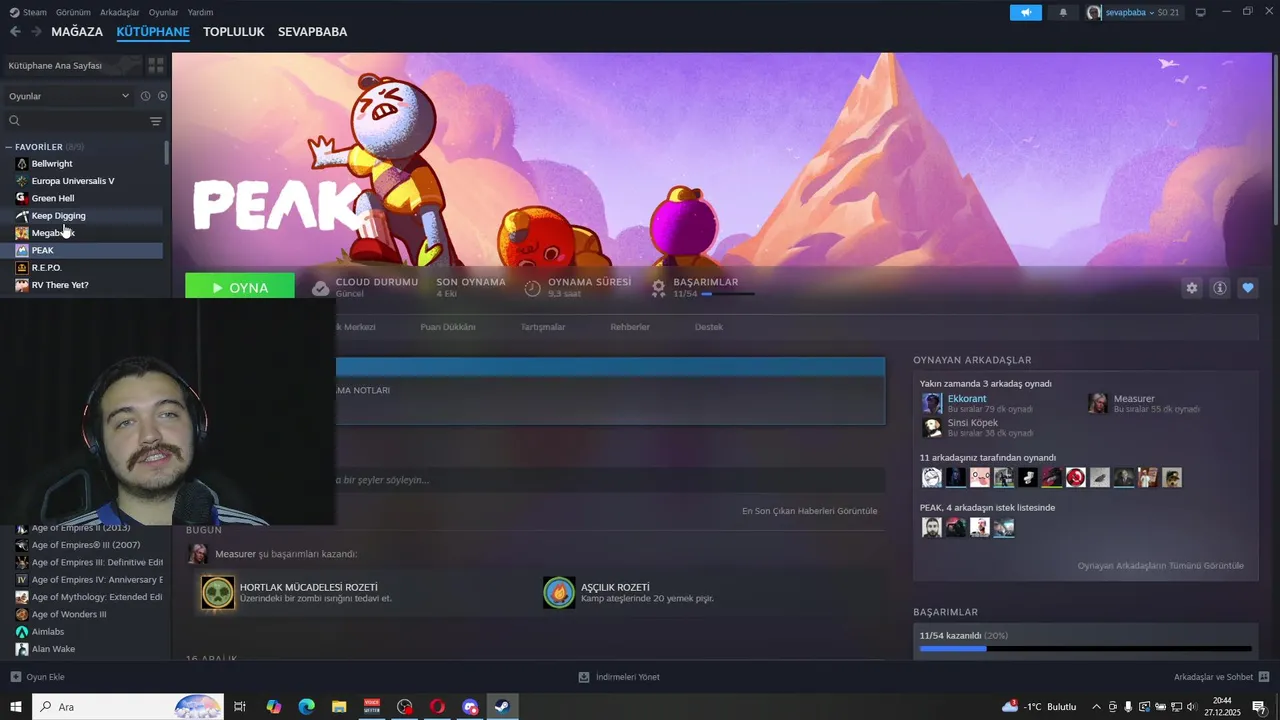Open the Steam menu
Screen dimensions: 1280x720
28,12
